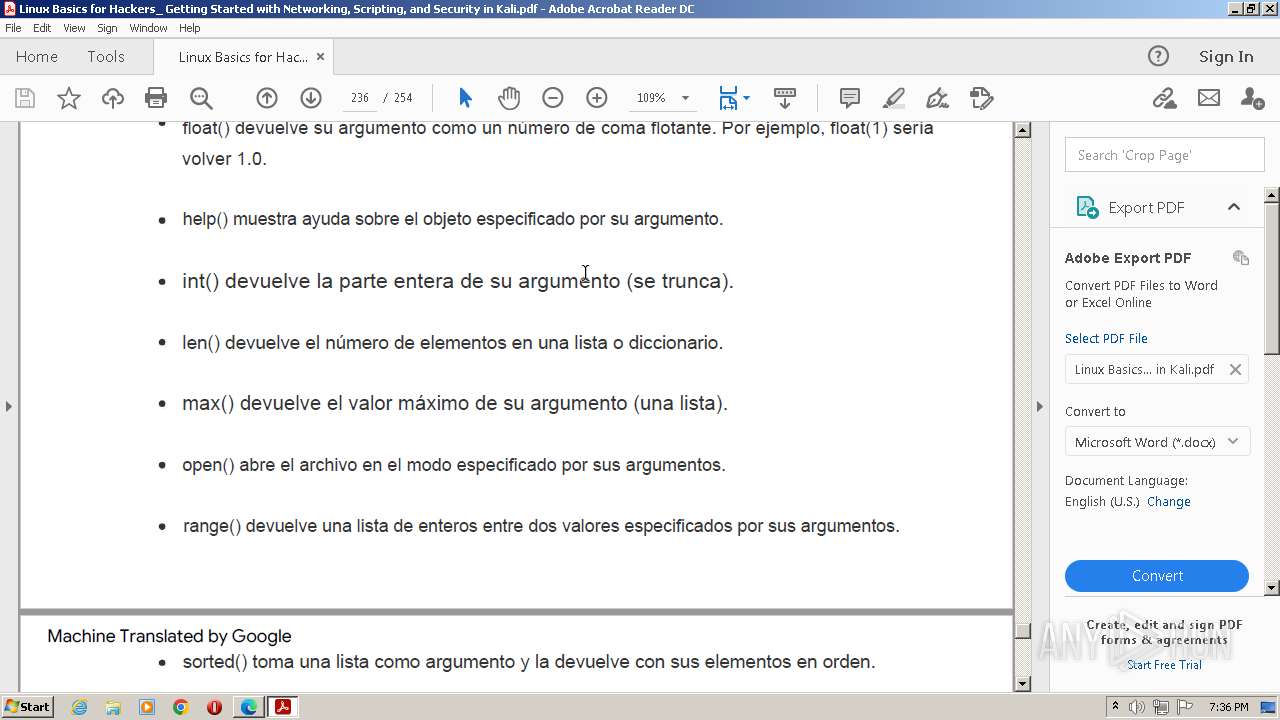Click the document scroll down arrow

[x=1022, y=684]
